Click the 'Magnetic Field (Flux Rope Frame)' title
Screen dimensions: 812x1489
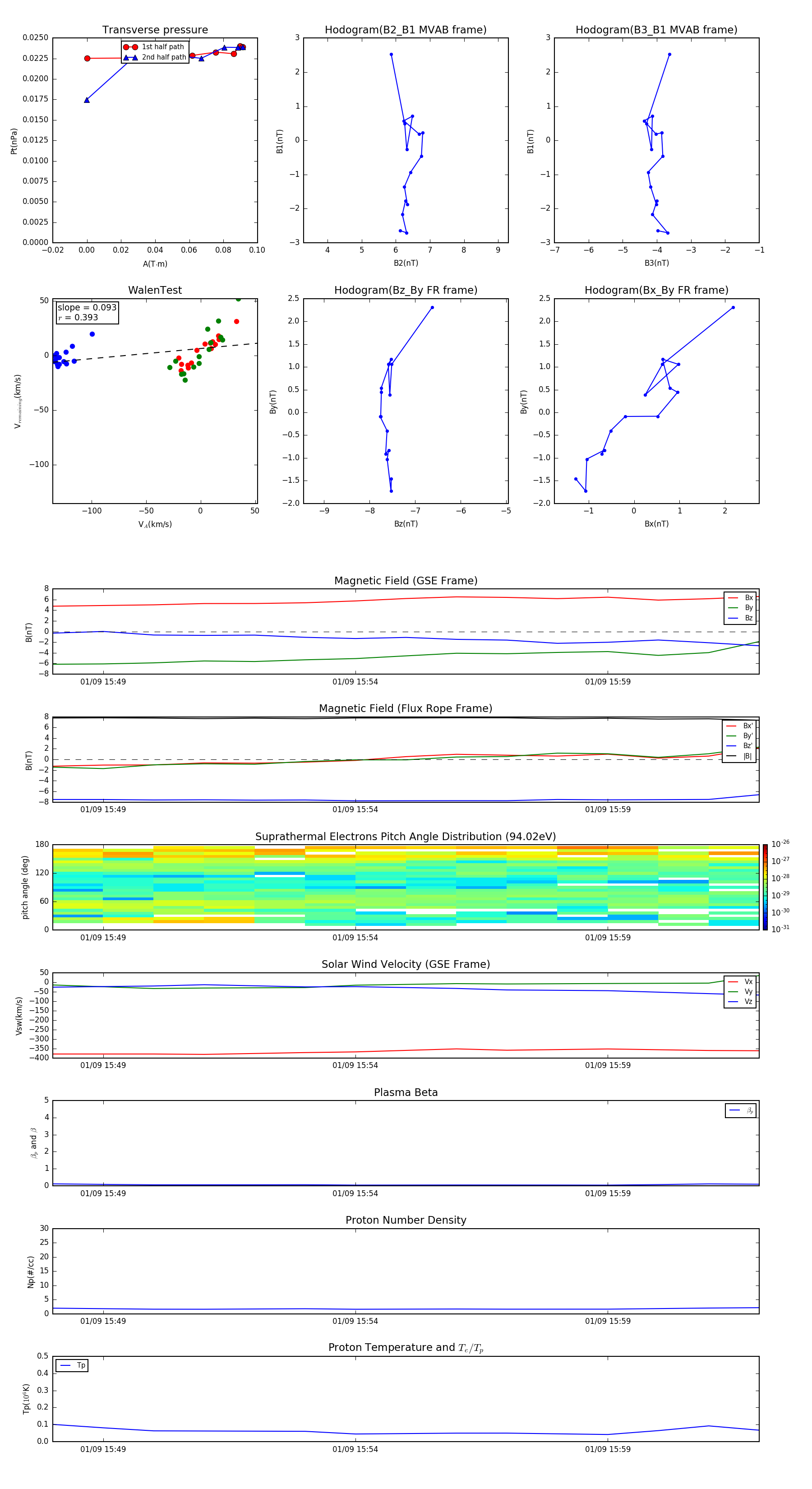click(x=406, y=709)
